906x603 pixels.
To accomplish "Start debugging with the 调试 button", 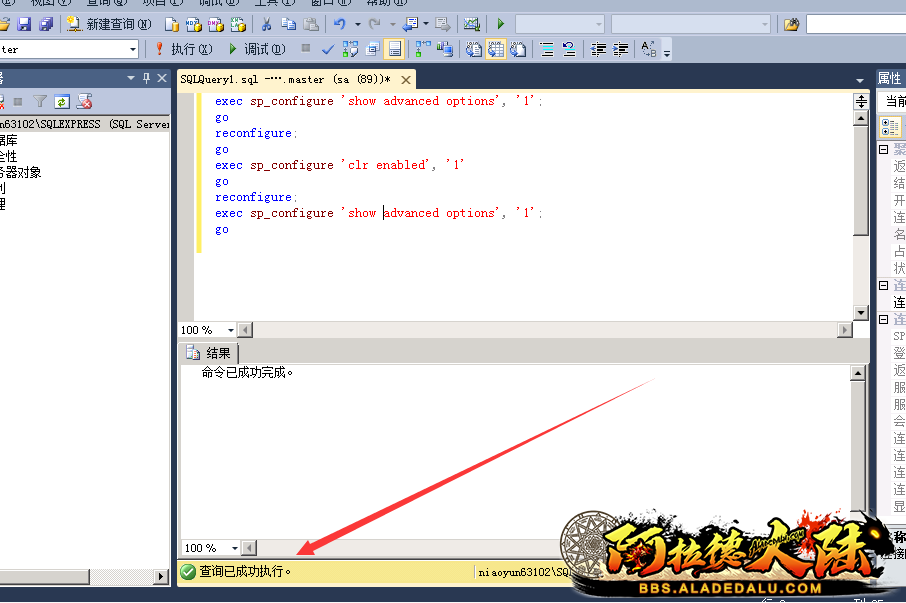I will [x=257, y=49].
